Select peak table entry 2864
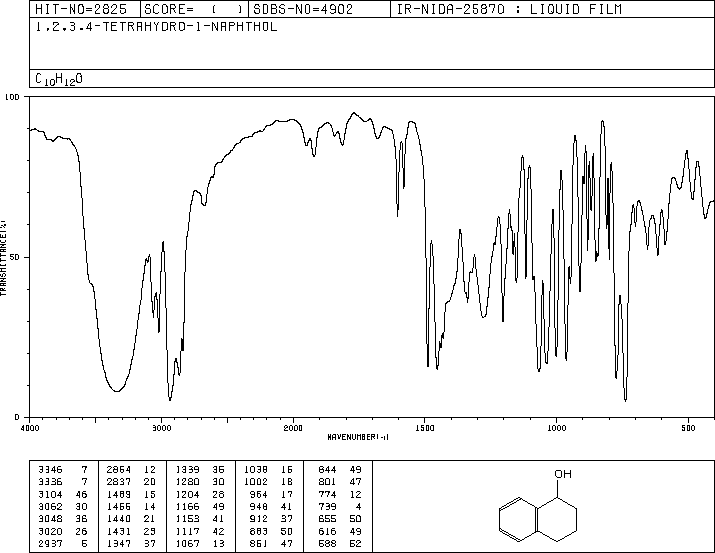715x553 pixels. [119, 469]
